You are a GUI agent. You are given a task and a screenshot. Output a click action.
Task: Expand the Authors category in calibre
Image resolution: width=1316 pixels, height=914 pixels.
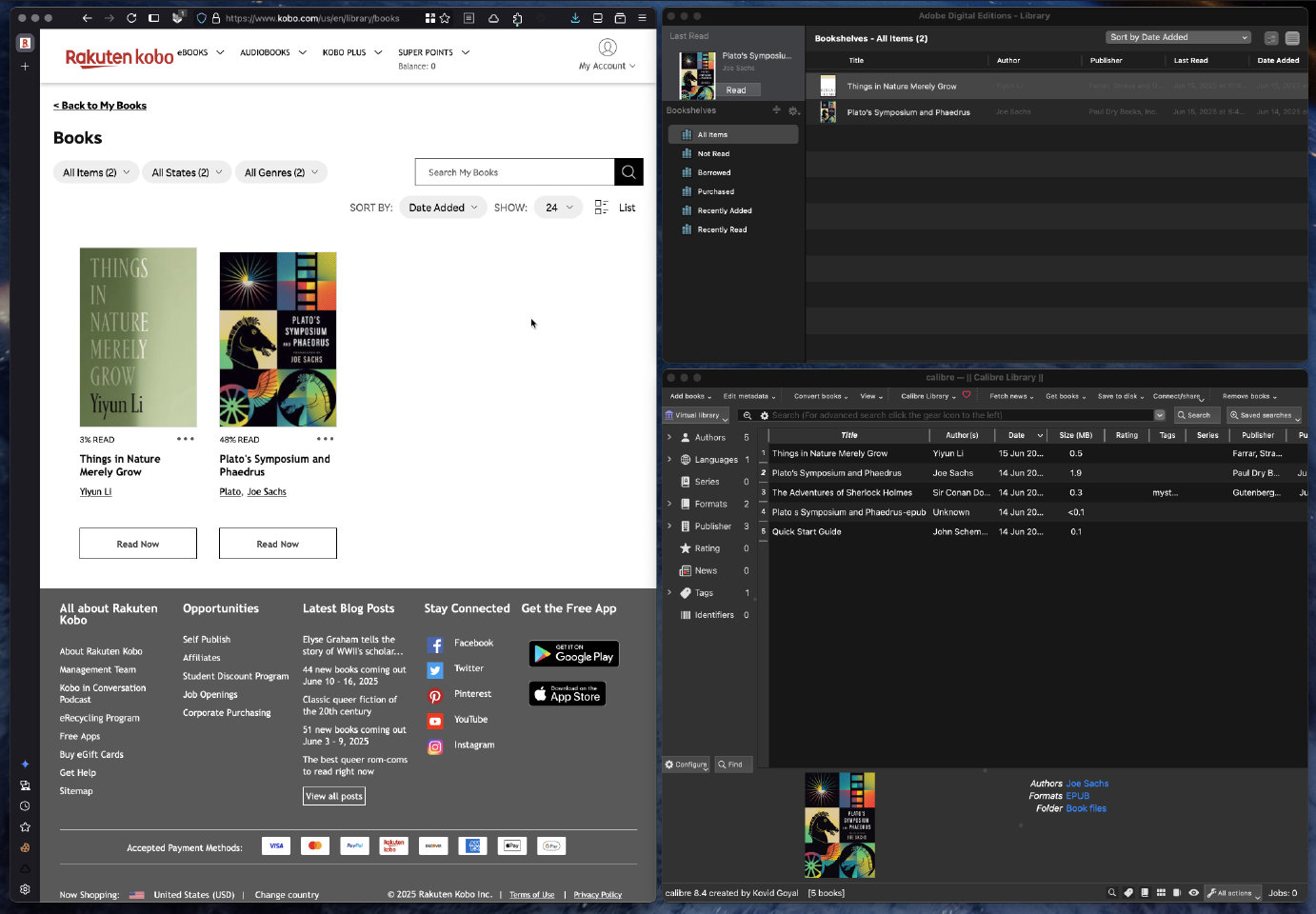[669, 437]
